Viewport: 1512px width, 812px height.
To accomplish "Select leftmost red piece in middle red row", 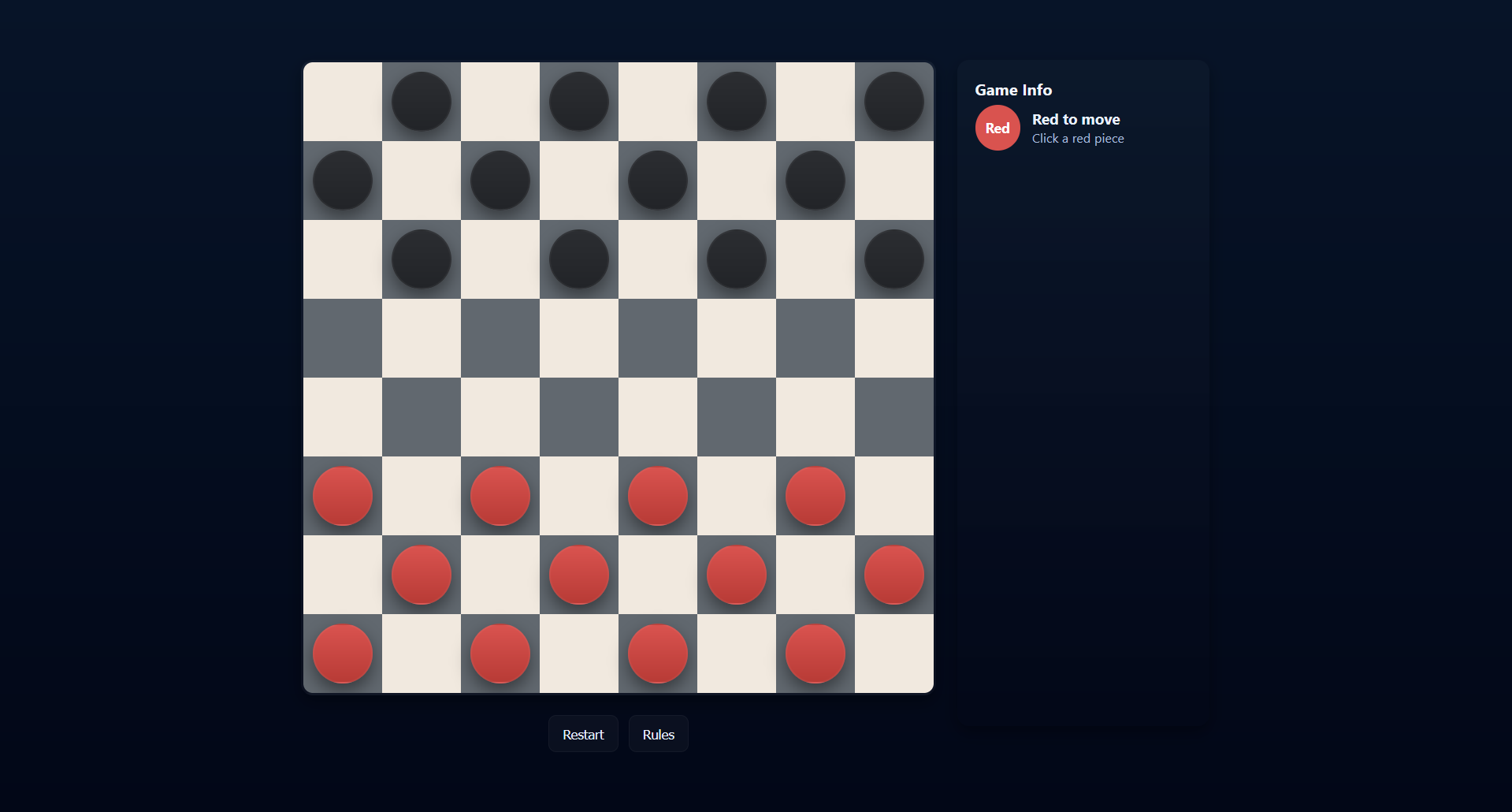I will pyautogui.click(x=422, y=575).
